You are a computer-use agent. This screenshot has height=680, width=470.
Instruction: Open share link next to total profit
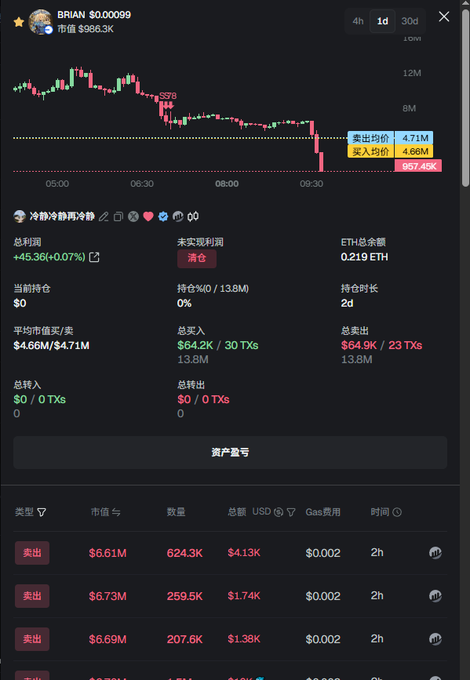click(x=94, y=257)
